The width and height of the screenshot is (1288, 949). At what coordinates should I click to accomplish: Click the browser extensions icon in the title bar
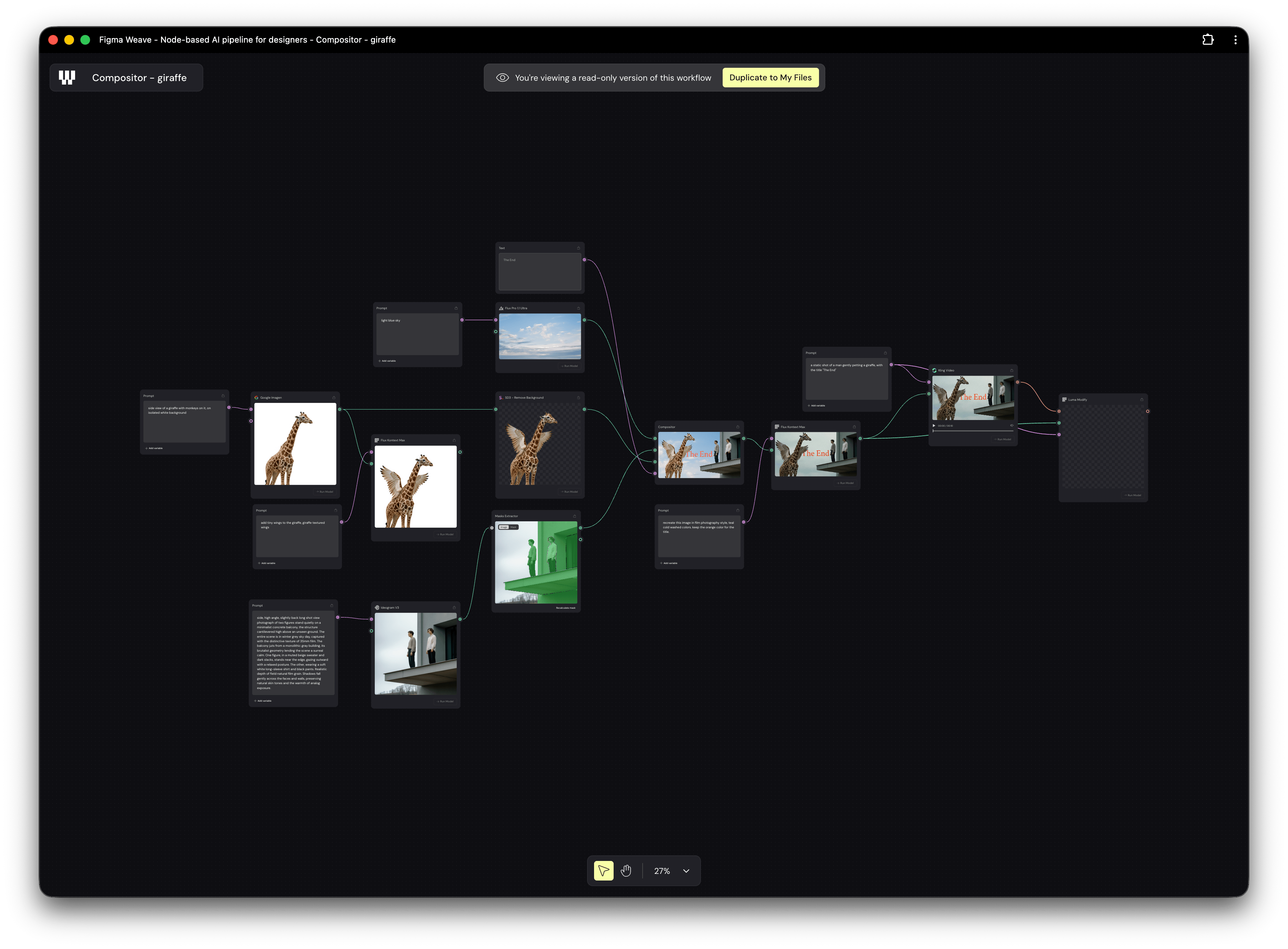(x=1208, y=39)
